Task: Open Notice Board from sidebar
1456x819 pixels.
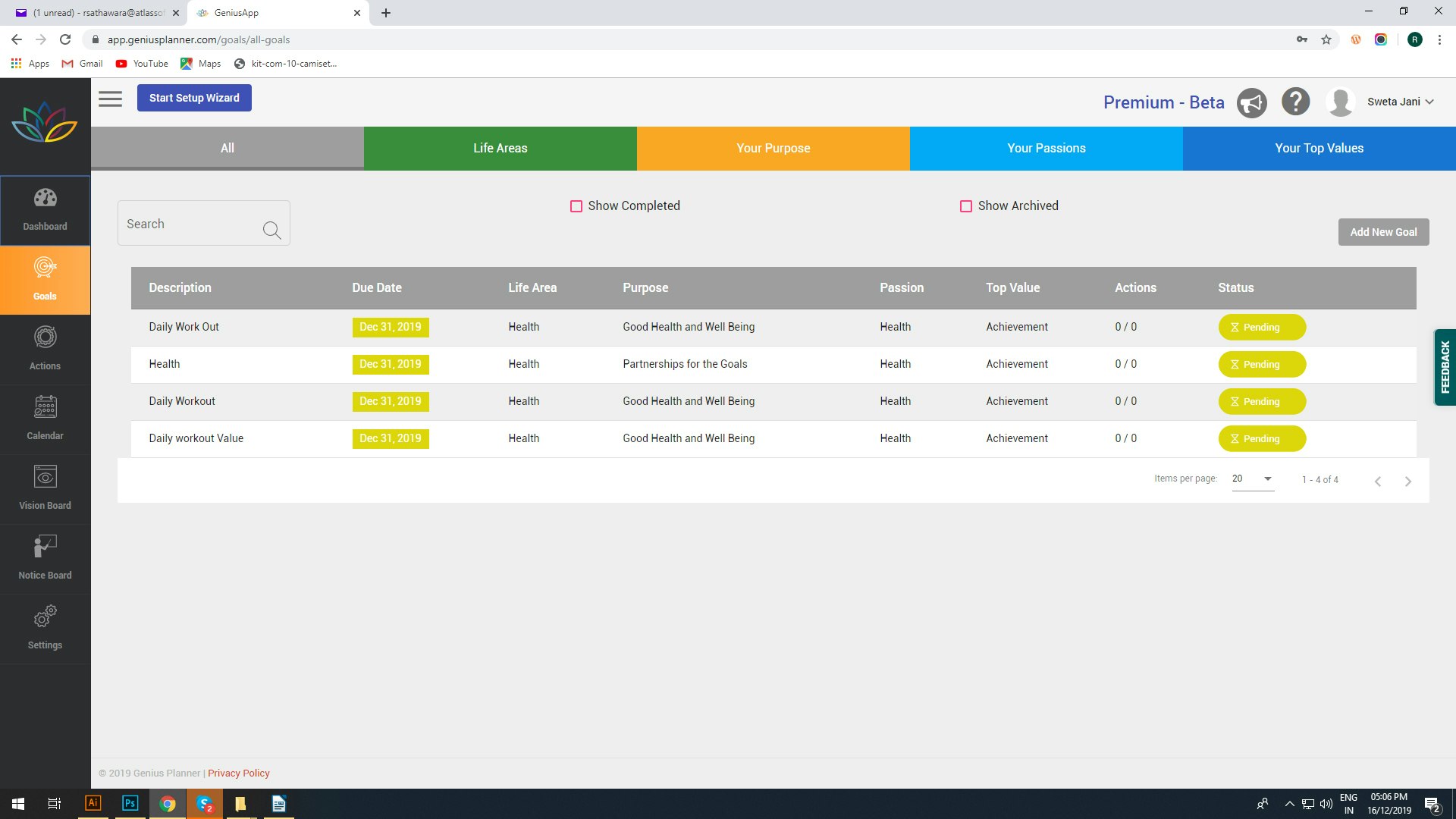Action: pyautogui.click(x=45, y=557)
